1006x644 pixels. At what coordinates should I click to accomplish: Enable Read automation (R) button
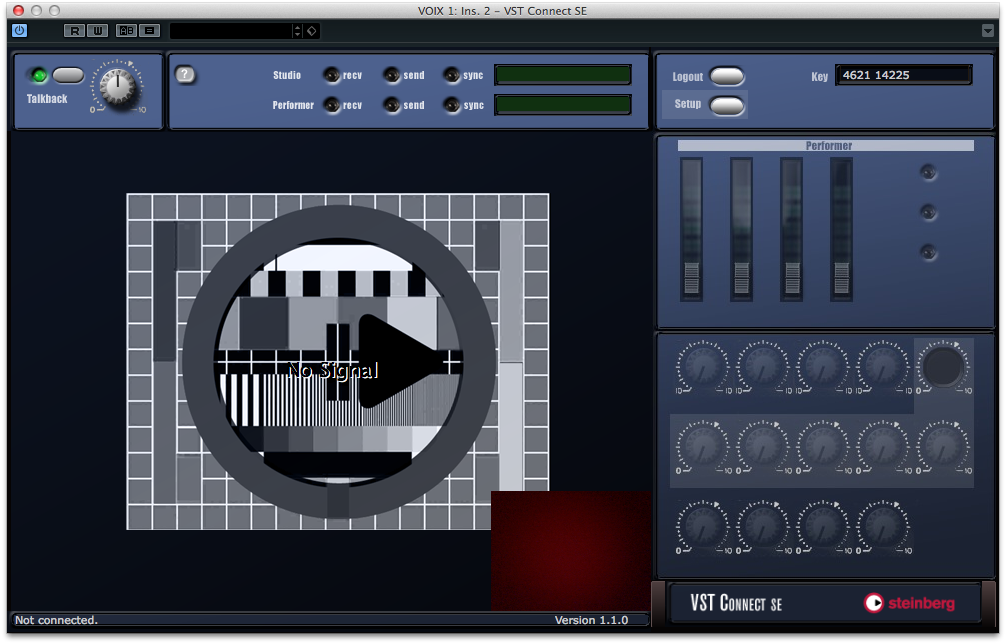[74, 31]
